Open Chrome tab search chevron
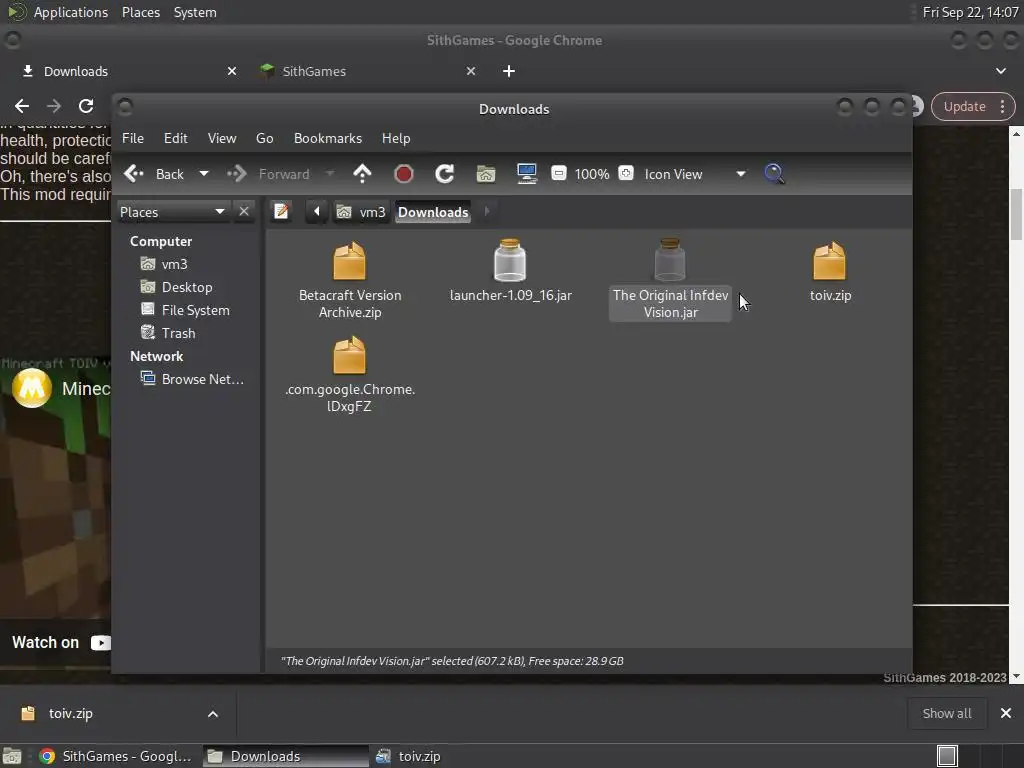This screenshot has height=768, width=1024. point(1000,71)
